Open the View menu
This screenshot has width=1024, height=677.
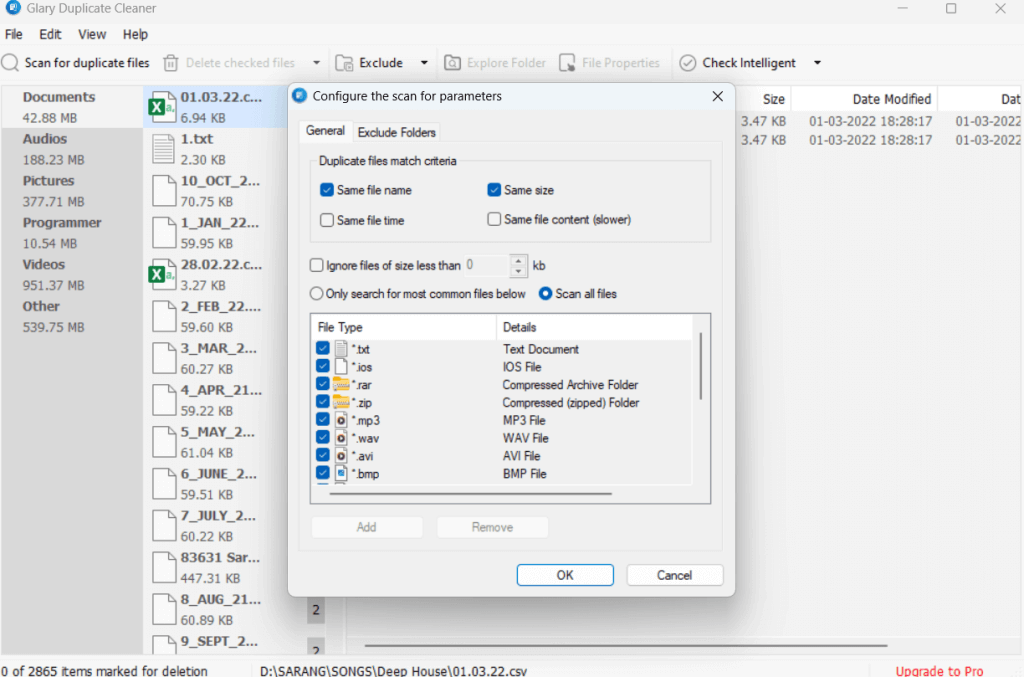92,34
